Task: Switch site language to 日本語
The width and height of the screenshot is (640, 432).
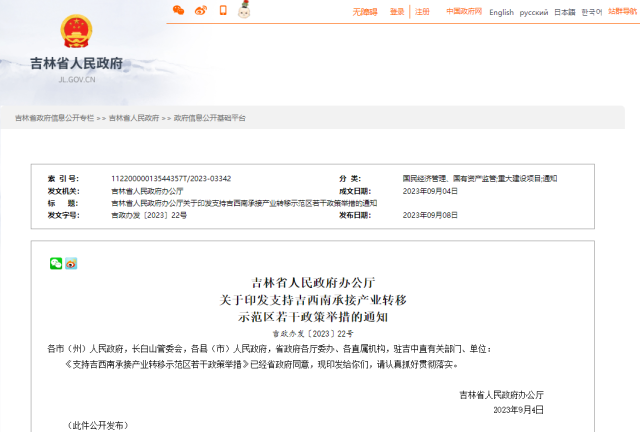Action: (x=565, y=12)
